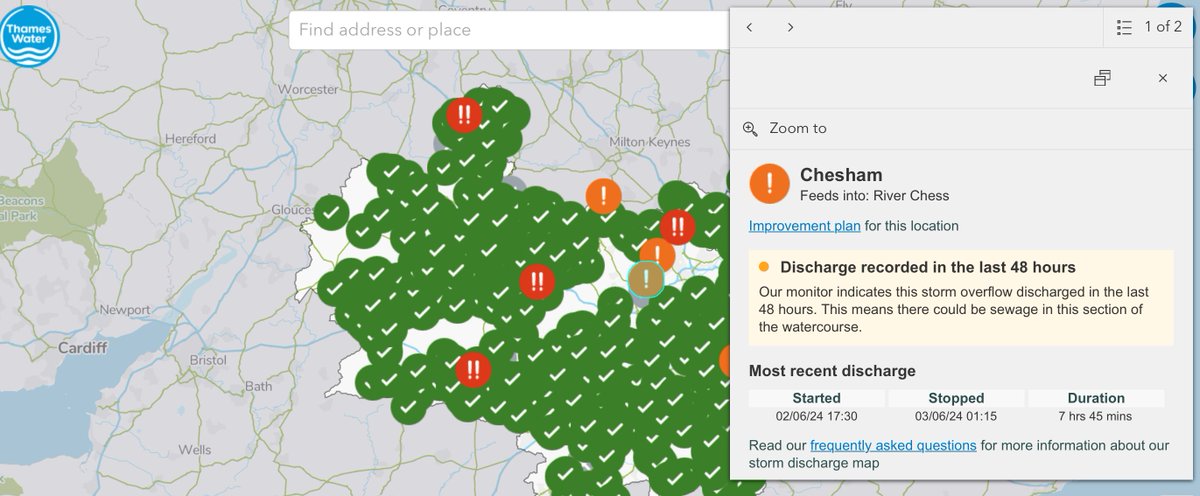Select the red alert marker east of Bath
This screenshot has height=496, width=1200.
(473, 371)
